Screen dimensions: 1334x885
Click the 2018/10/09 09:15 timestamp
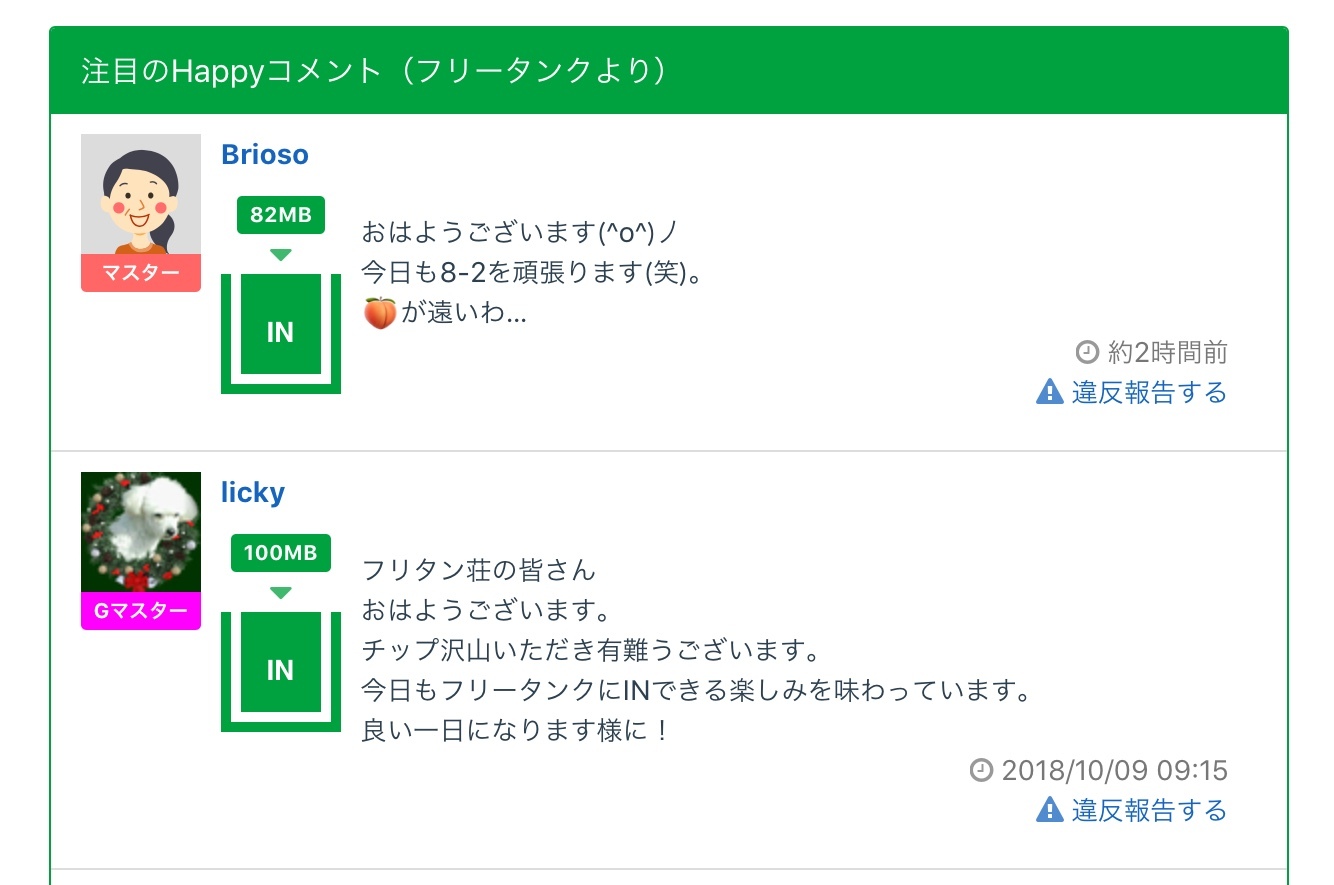point(1114,770)
